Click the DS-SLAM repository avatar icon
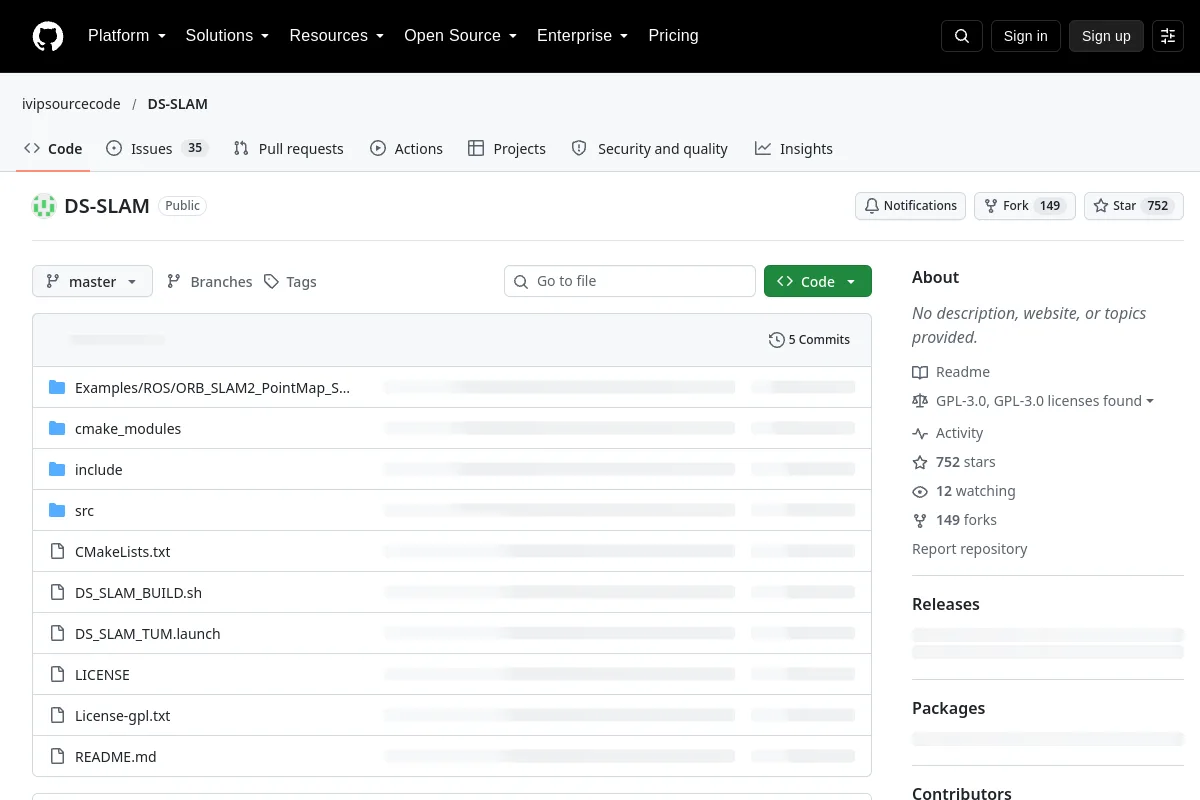This screenshot has height=800, width=1200. pyautogui.click(x=44, y=206)
